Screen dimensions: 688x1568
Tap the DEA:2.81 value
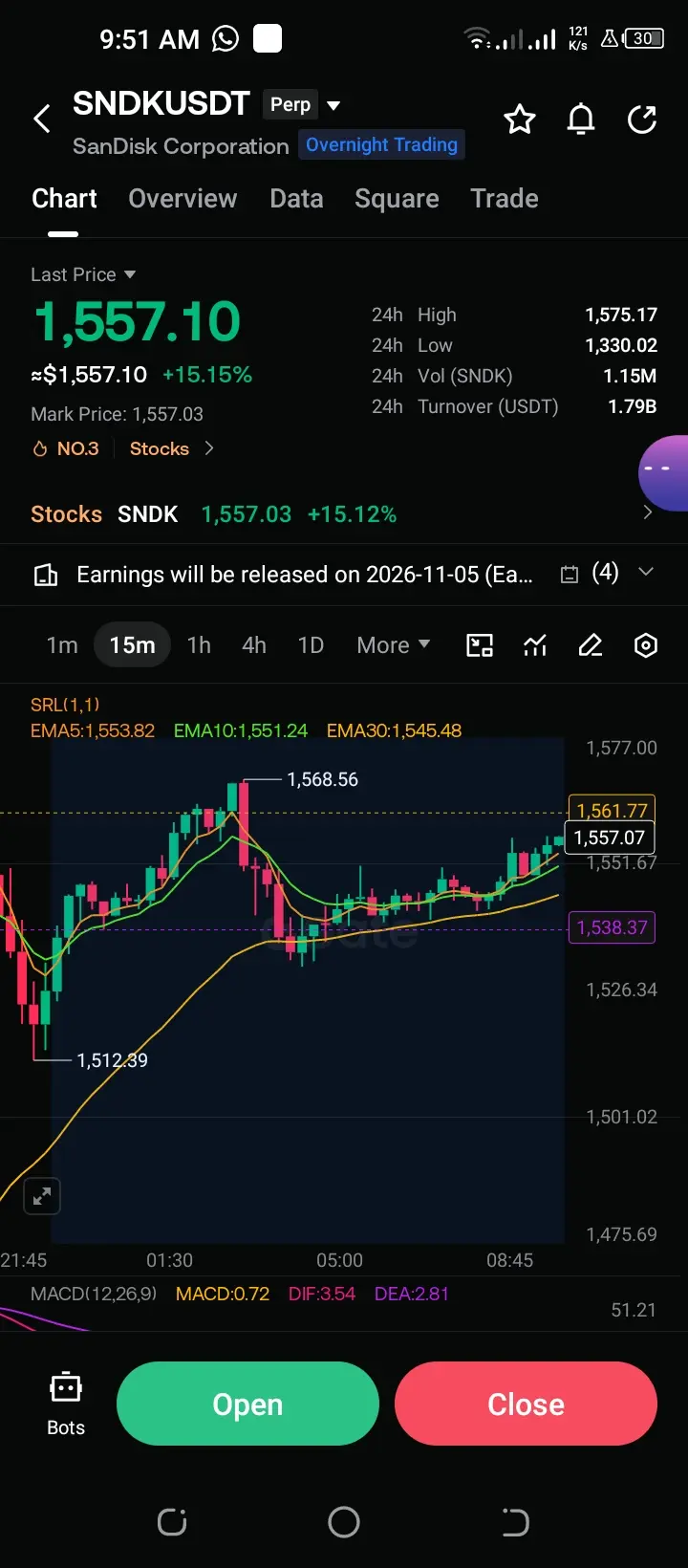411,1294
